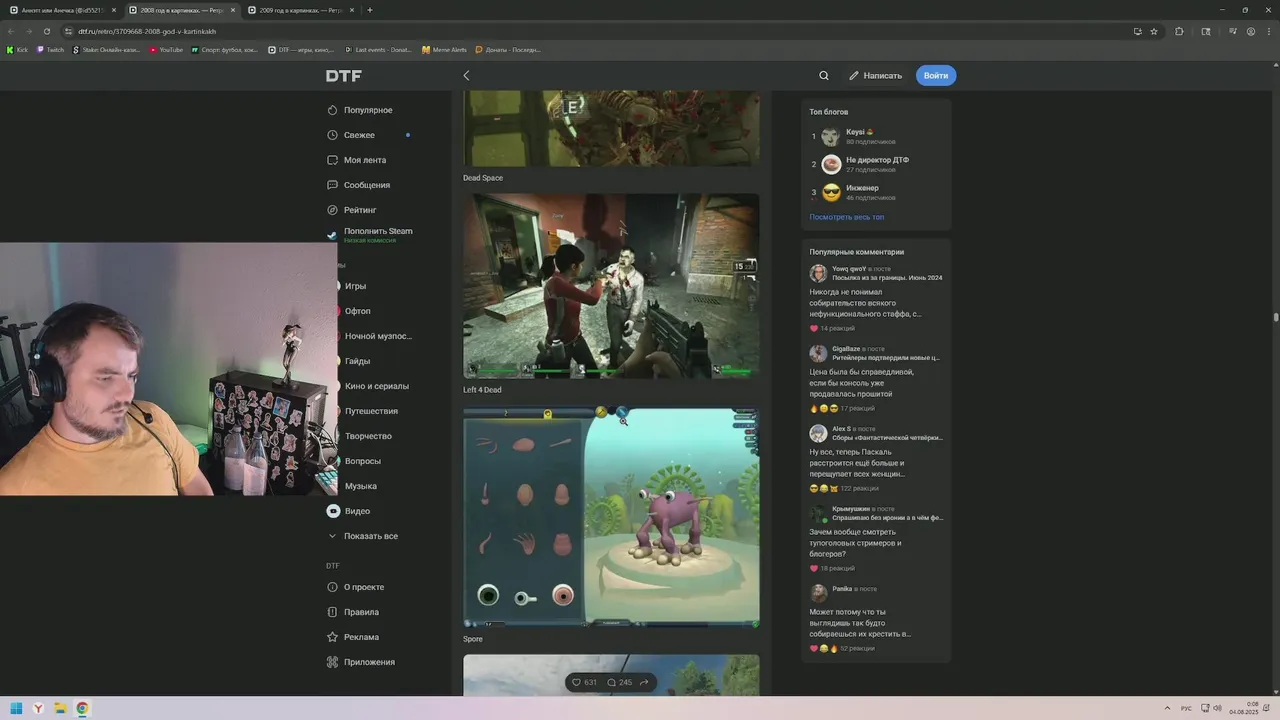The image size is (1280, 720).
Task: Go back with the page back arrow
Action: point(466,75)
